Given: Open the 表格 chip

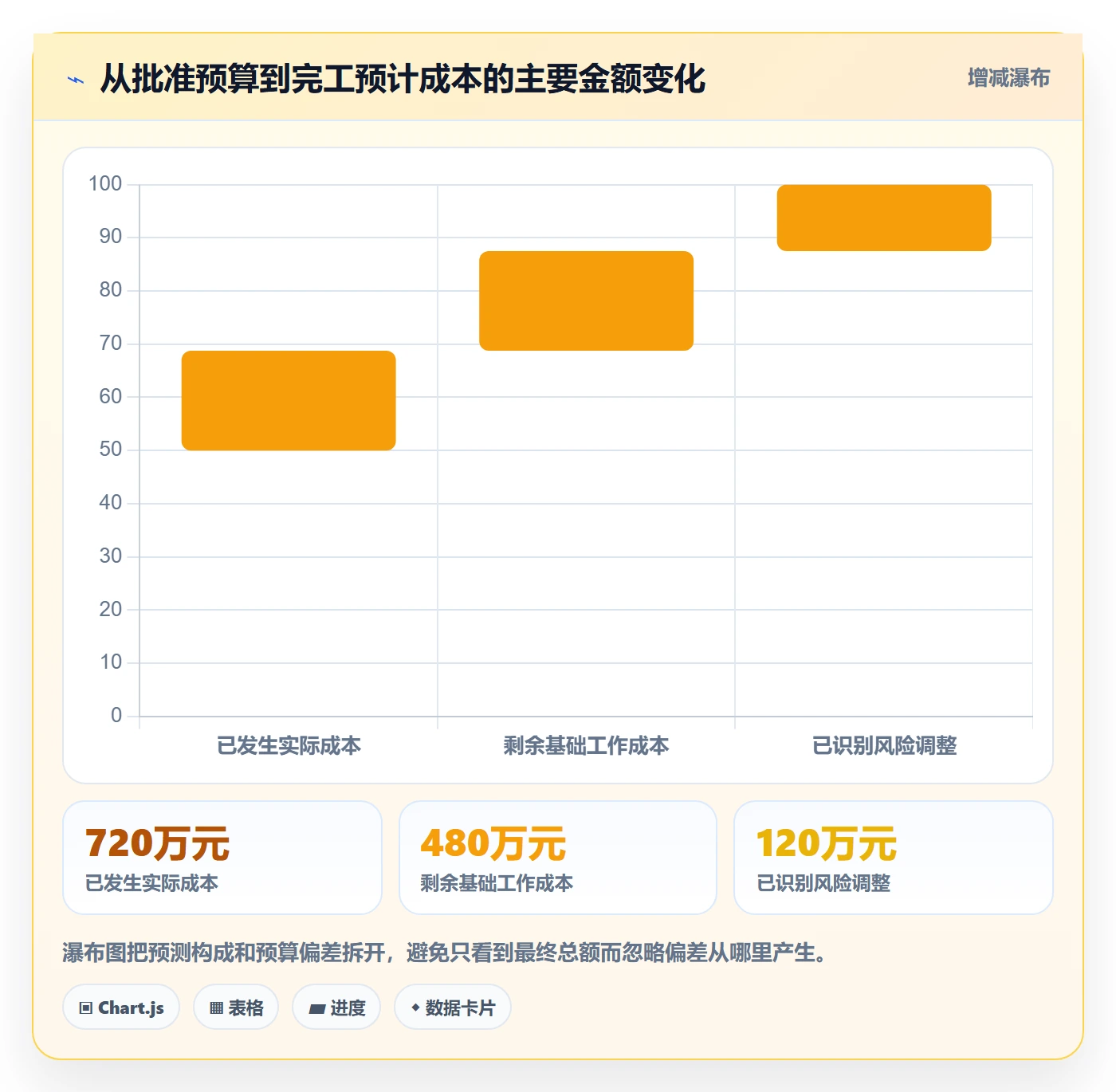Looking at the screenshot, I should pos(236,1008).
